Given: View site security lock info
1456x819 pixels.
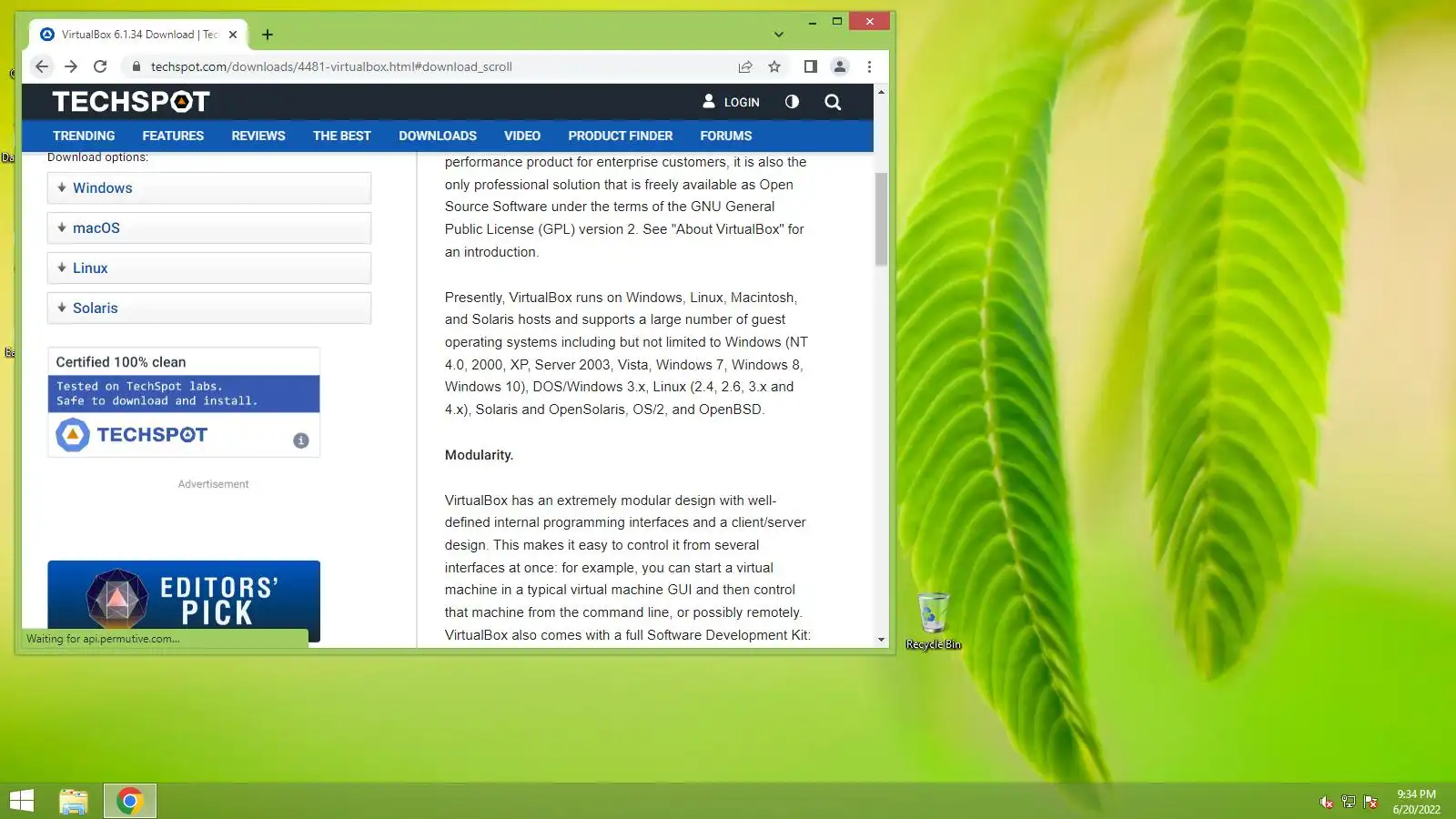Looking at the screenshot, I should (x=136, y=66).
